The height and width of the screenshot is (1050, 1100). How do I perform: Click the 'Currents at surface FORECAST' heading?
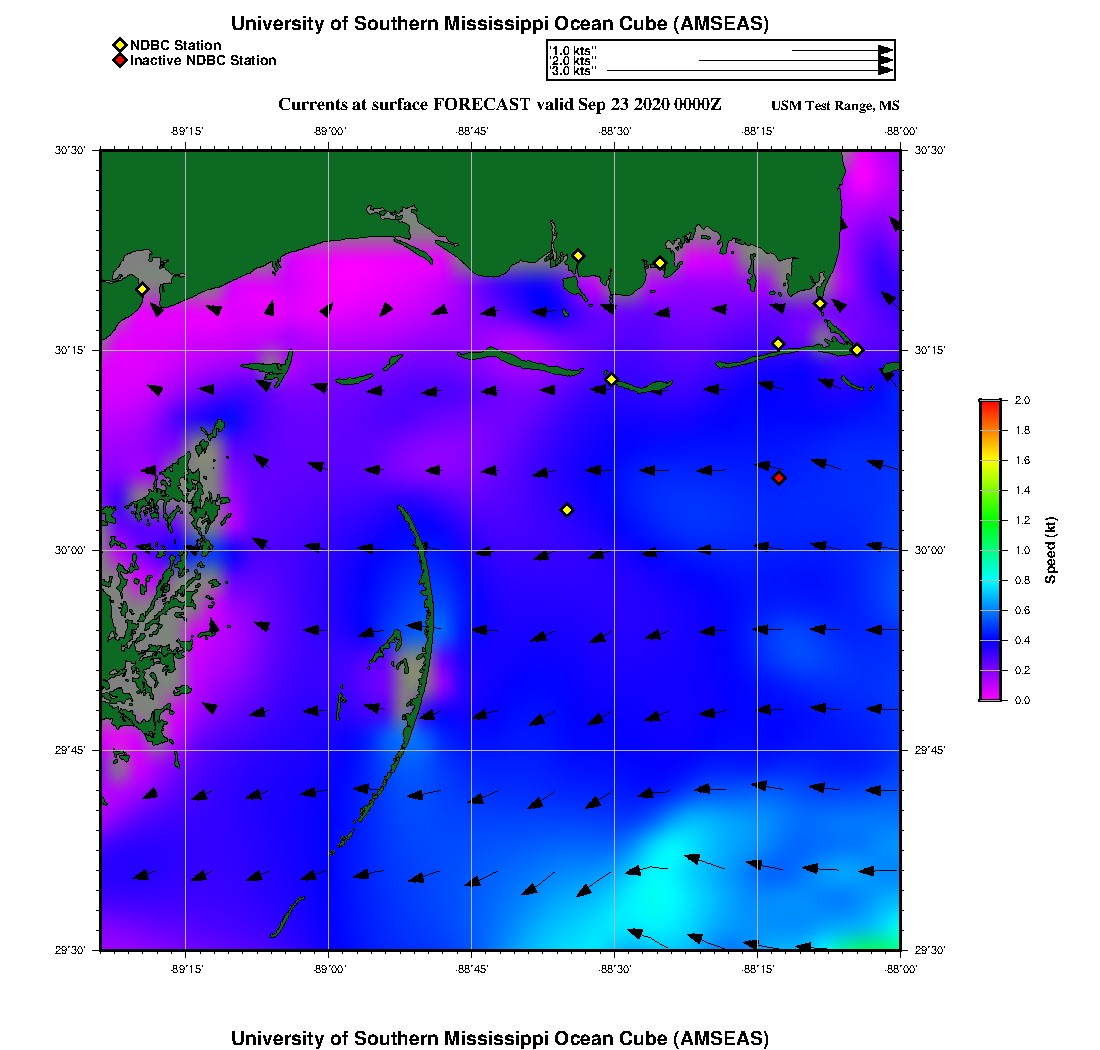coord(500,105)
